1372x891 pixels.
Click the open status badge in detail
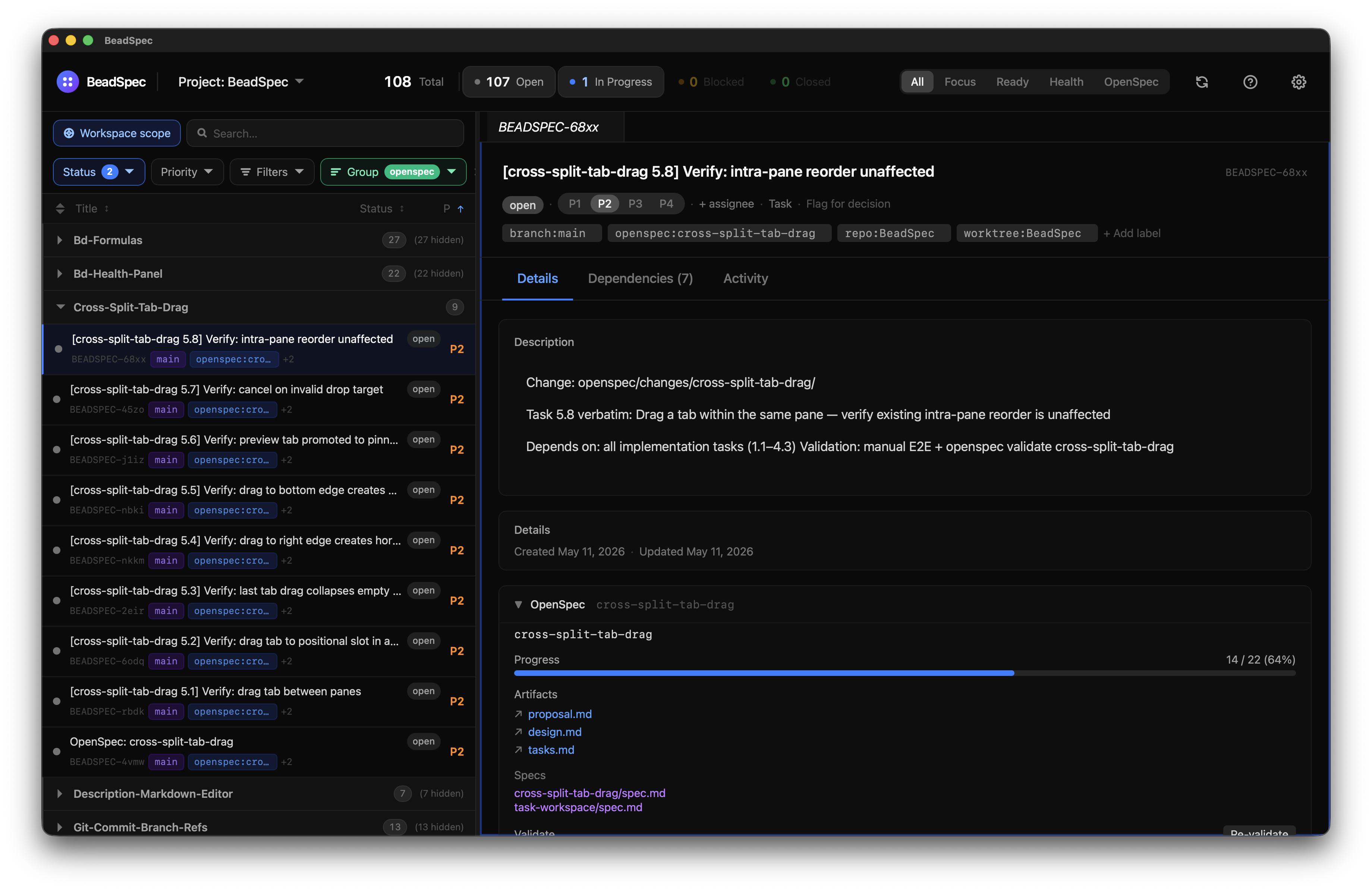[523, 205]
